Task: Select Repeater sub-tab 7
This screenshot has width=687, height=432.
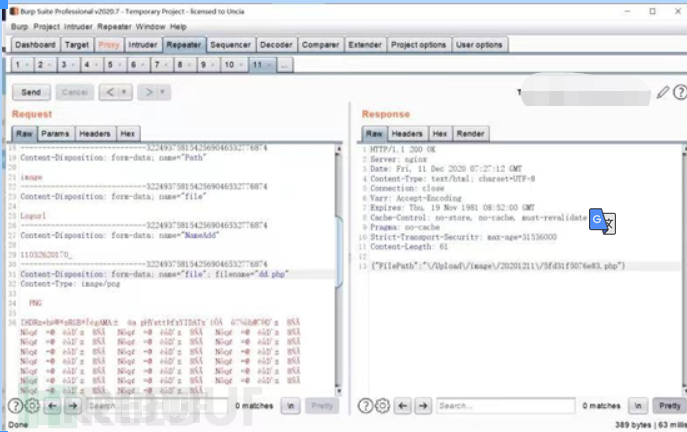Action: click(156, 65)
